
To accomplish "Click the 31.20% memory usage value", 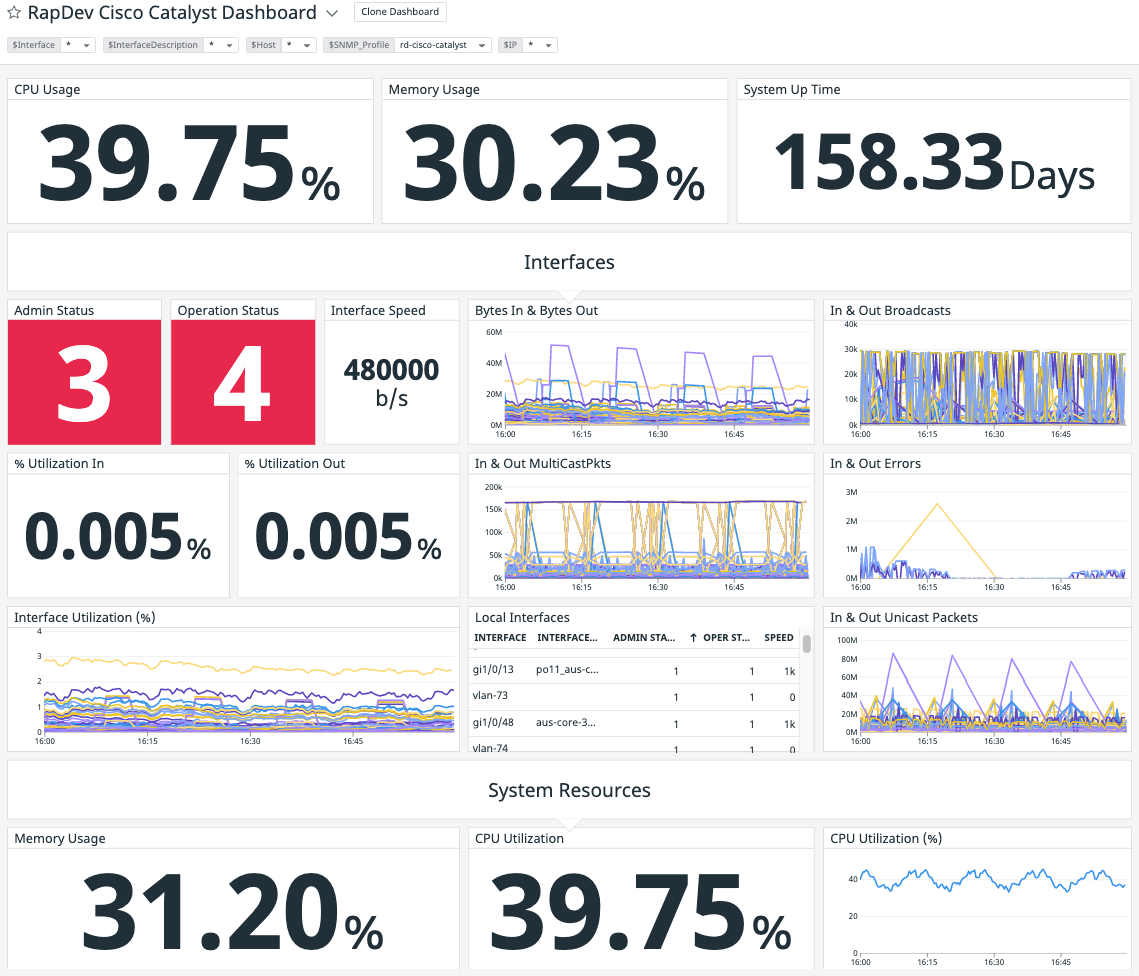I will 232,913.
